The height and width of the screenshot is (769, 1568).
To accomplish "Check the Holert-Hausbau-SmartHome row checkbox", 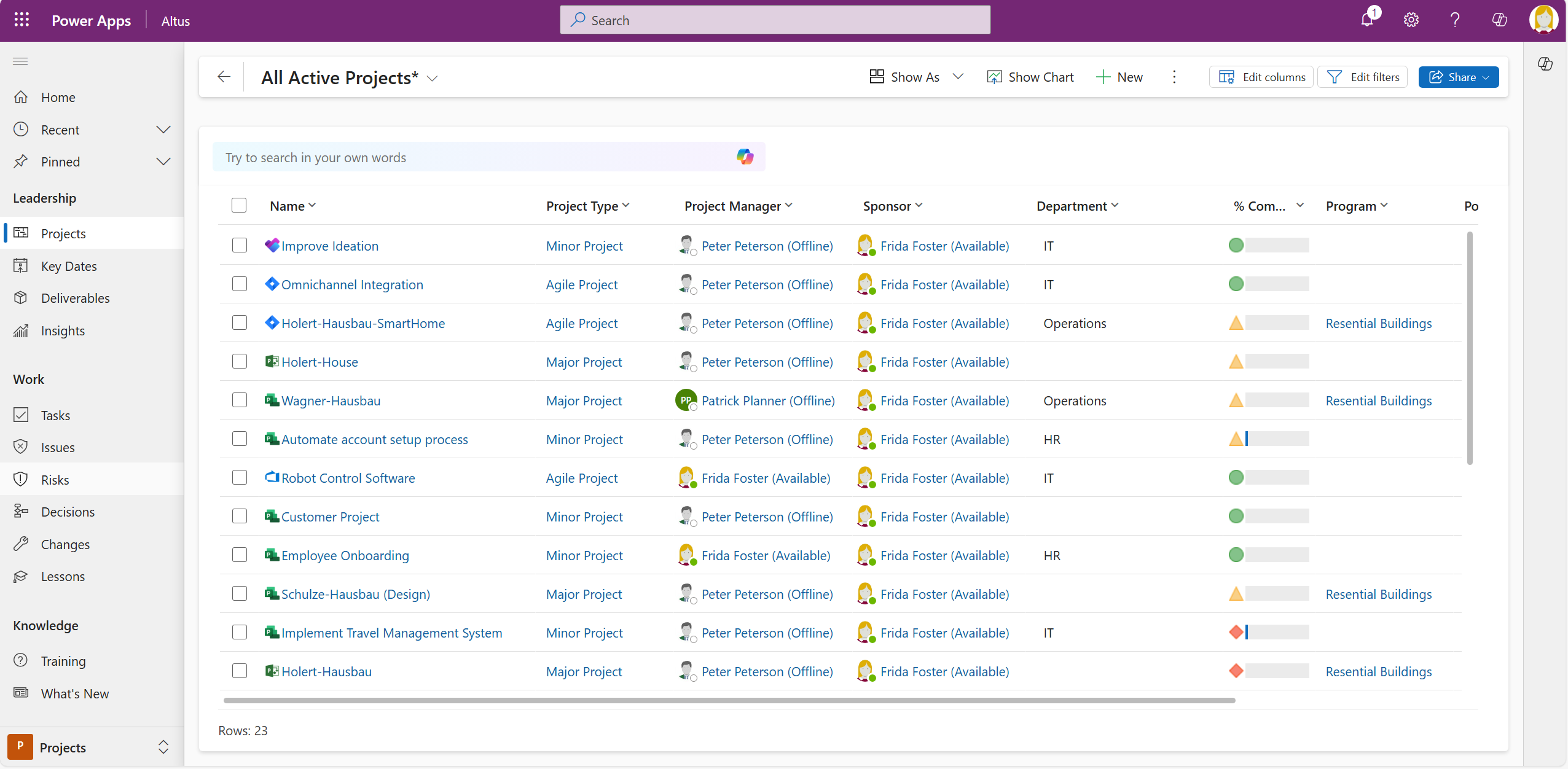I will [x=240, y=322].
